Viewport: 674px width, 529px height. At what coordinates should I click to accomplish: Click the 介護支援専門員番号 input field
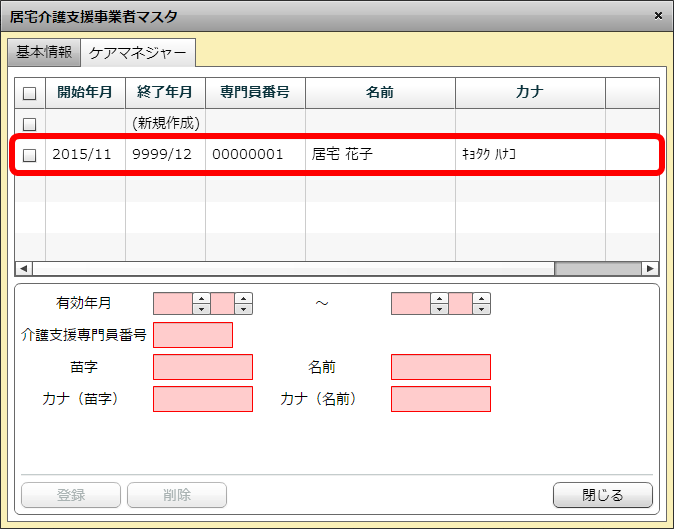(193, 335)
